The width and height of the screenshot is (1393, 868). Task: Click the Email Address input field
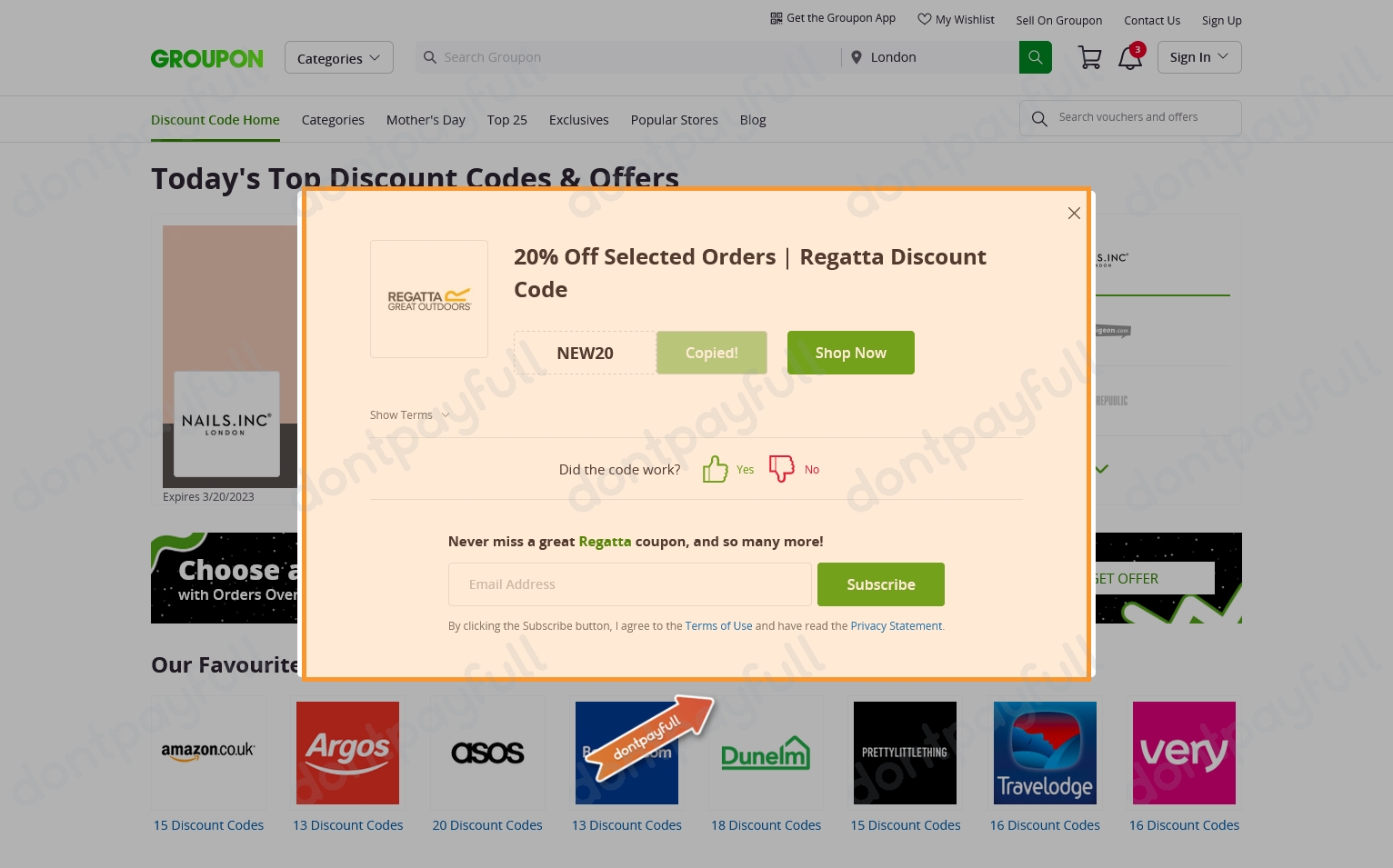(x=629, y=584)
